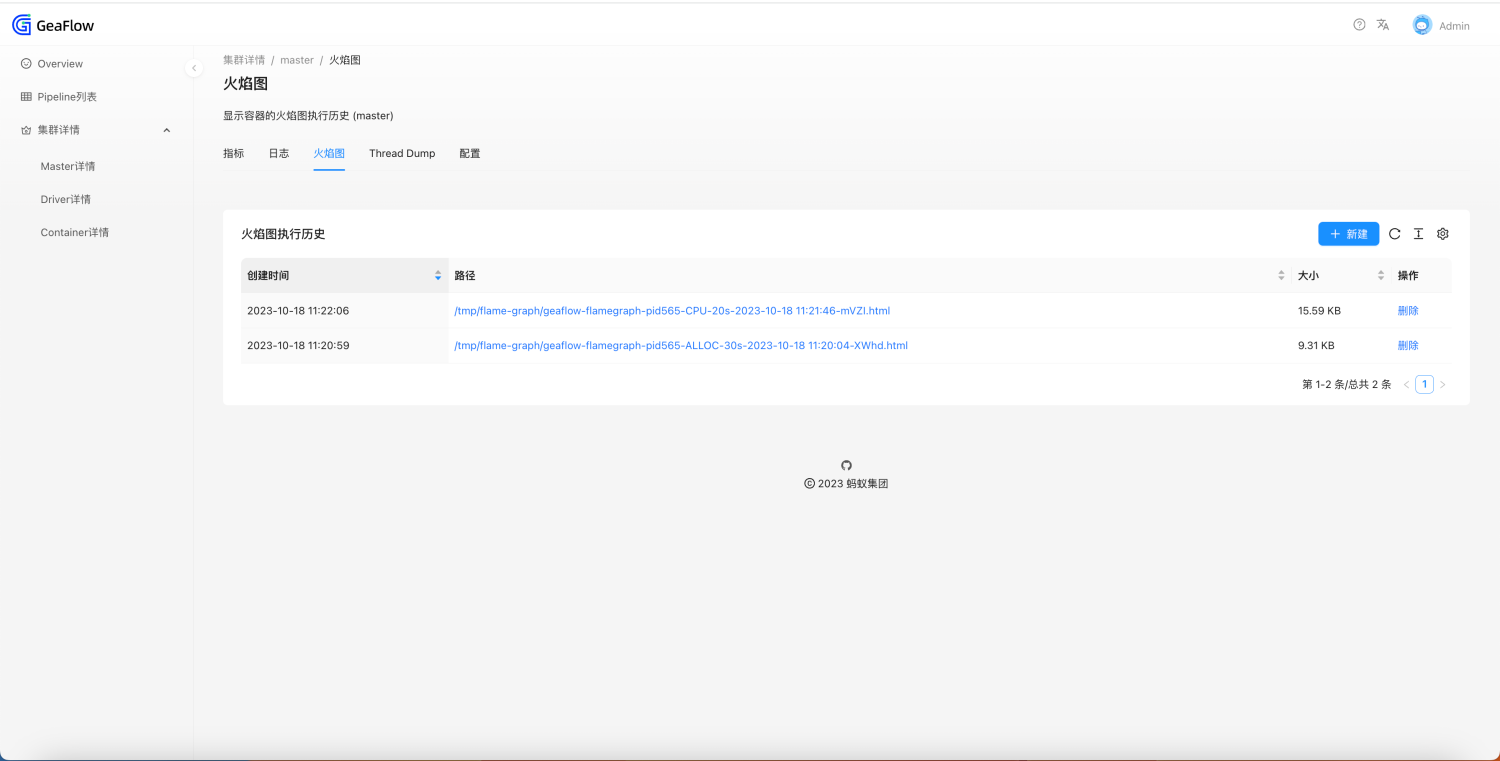Switch to the Thread Dump tab
Screen dimensions: 1500x761
coord(402,153)
